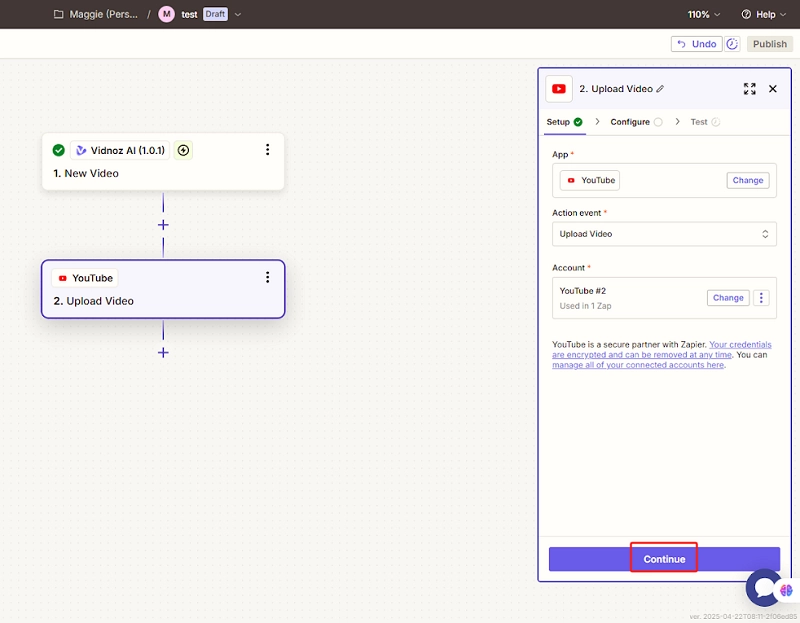Click the pencil icon to rename step

coord(660,89)
